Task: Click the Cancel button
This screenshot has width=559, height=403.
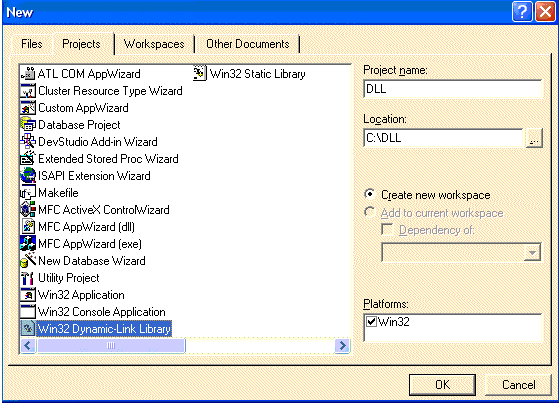Action: 518,384
